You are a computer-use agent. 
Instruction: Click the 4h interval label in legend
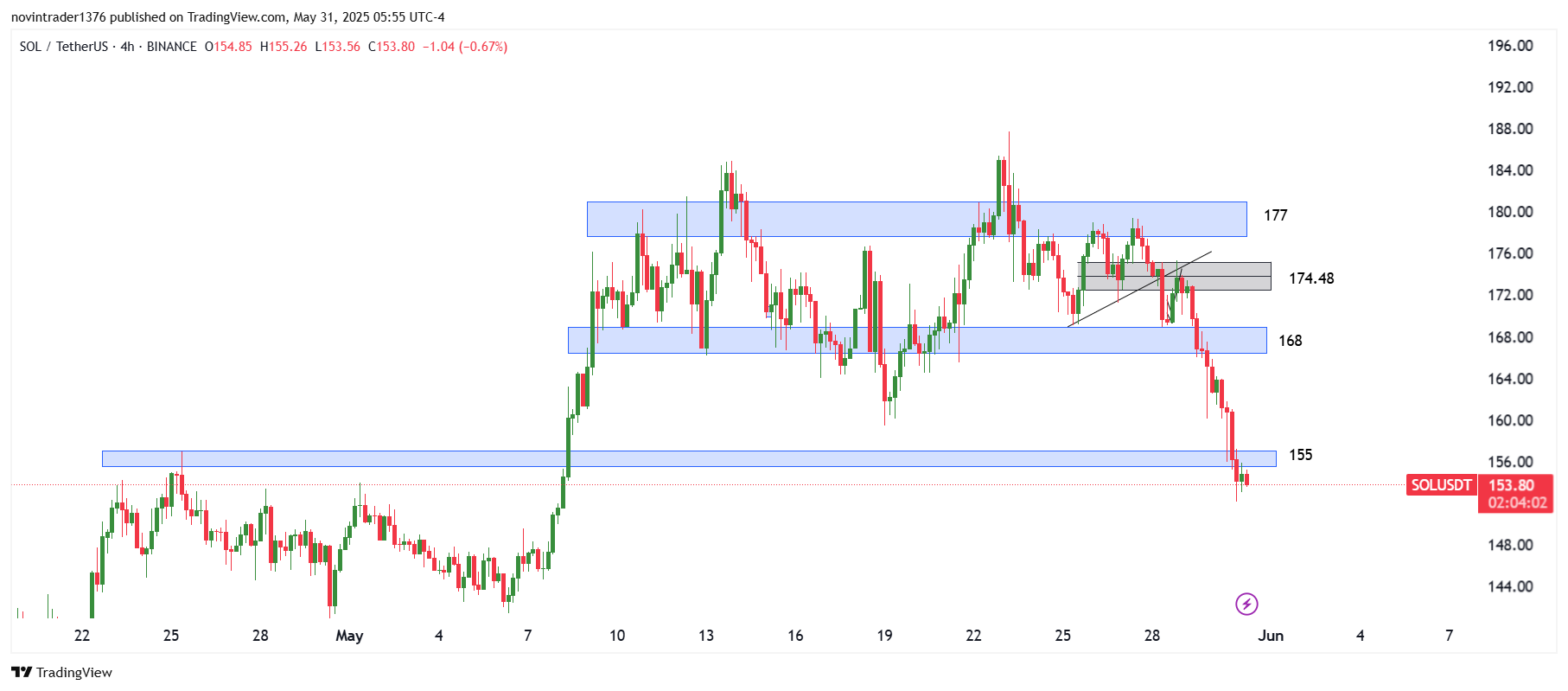point(127,47)
